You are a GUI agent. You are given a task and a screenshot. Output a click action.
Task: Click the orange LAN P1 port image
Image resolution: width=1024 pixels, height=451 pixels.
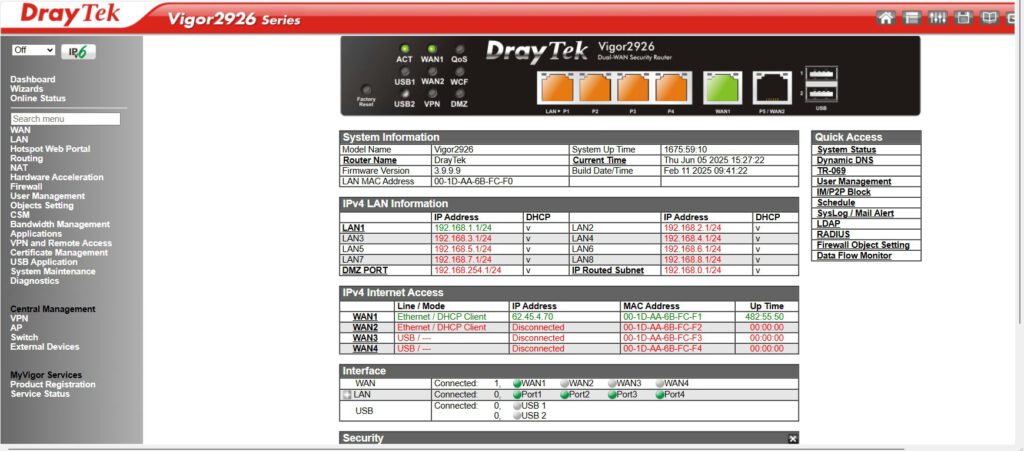click(552, 88)
